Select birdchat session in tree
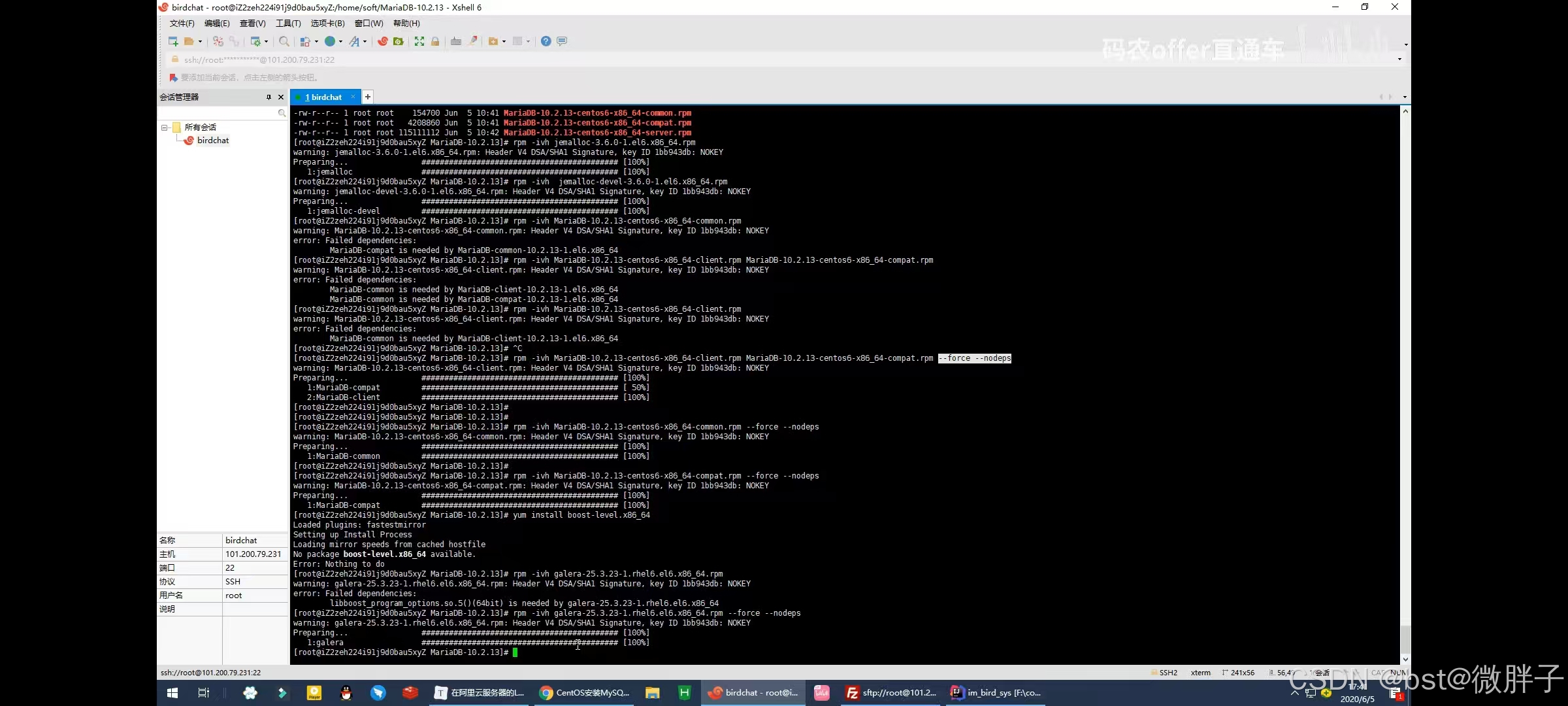The width and height of the screenshot is (1568, 706). pyautogui.click(x=212, y=141)
